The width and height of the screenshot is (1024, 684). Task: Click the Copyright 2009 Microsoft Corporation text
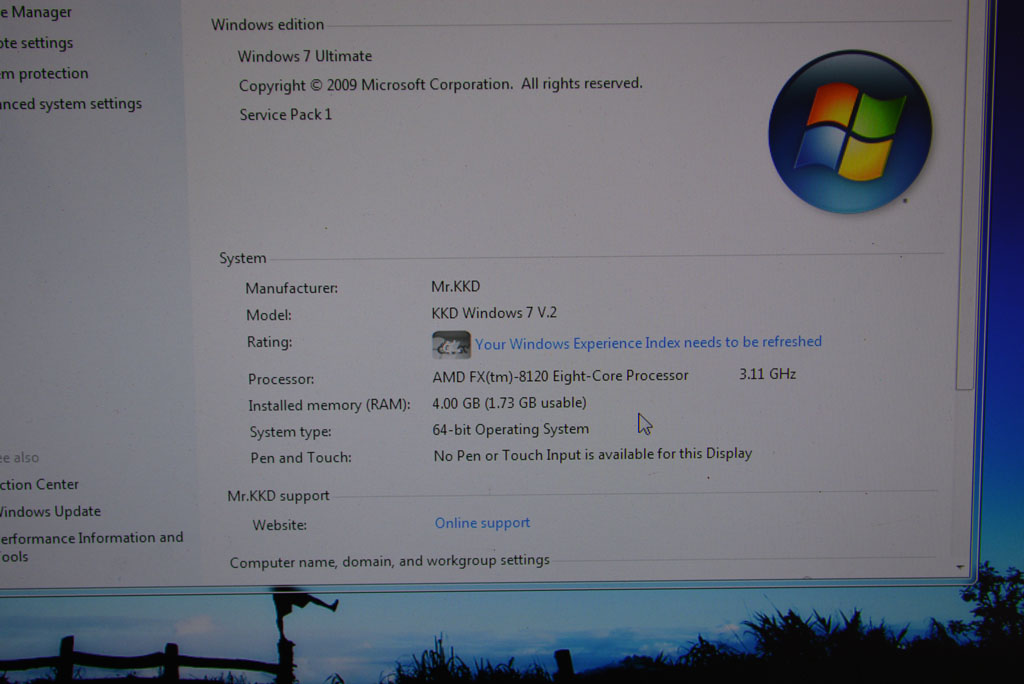click(x=441, y=85)
